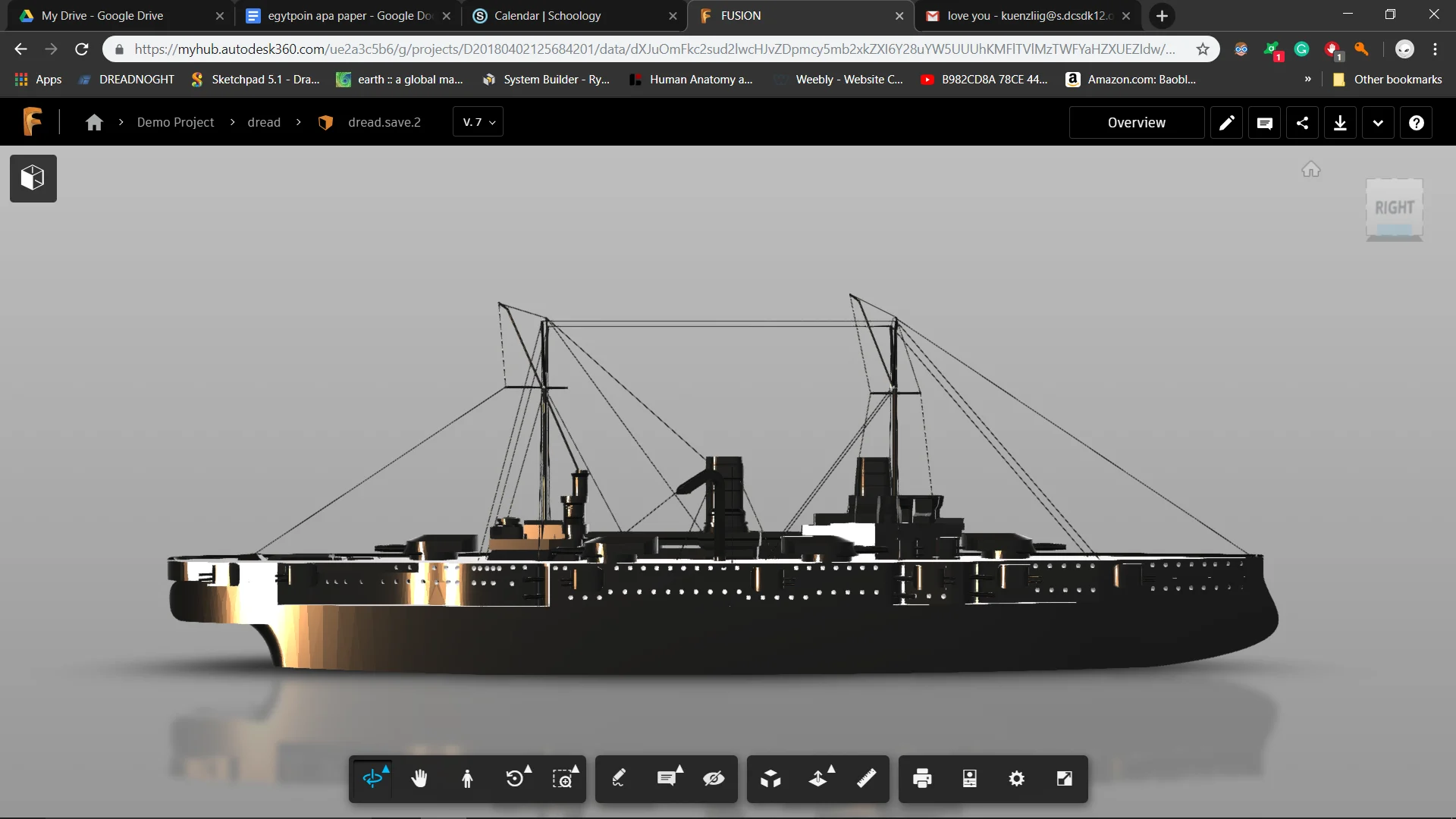Open the dread folder breadcrumb link
The image size is (1456, 819).
tap(264, 122)
